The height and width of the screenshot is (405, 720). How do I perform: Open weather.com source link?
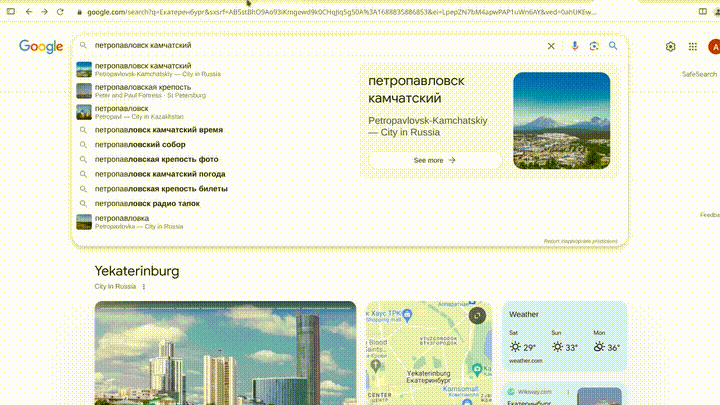click(525, 361)
